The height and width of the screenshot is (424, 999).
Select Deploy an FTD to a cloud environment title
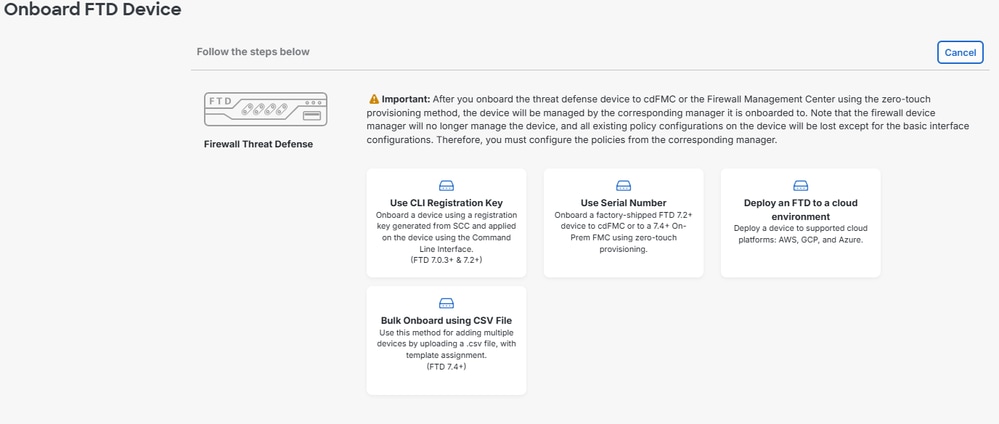point(800,209)
